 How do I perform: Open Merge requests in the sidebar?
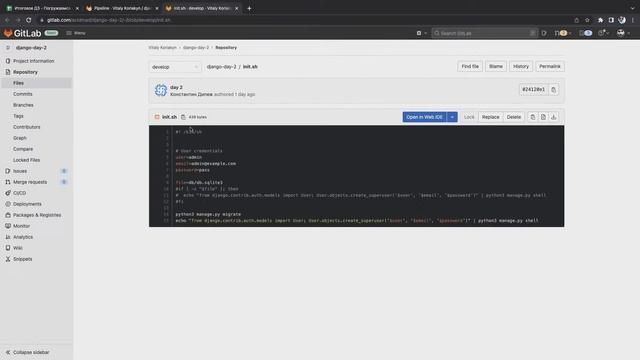[30, 182]
